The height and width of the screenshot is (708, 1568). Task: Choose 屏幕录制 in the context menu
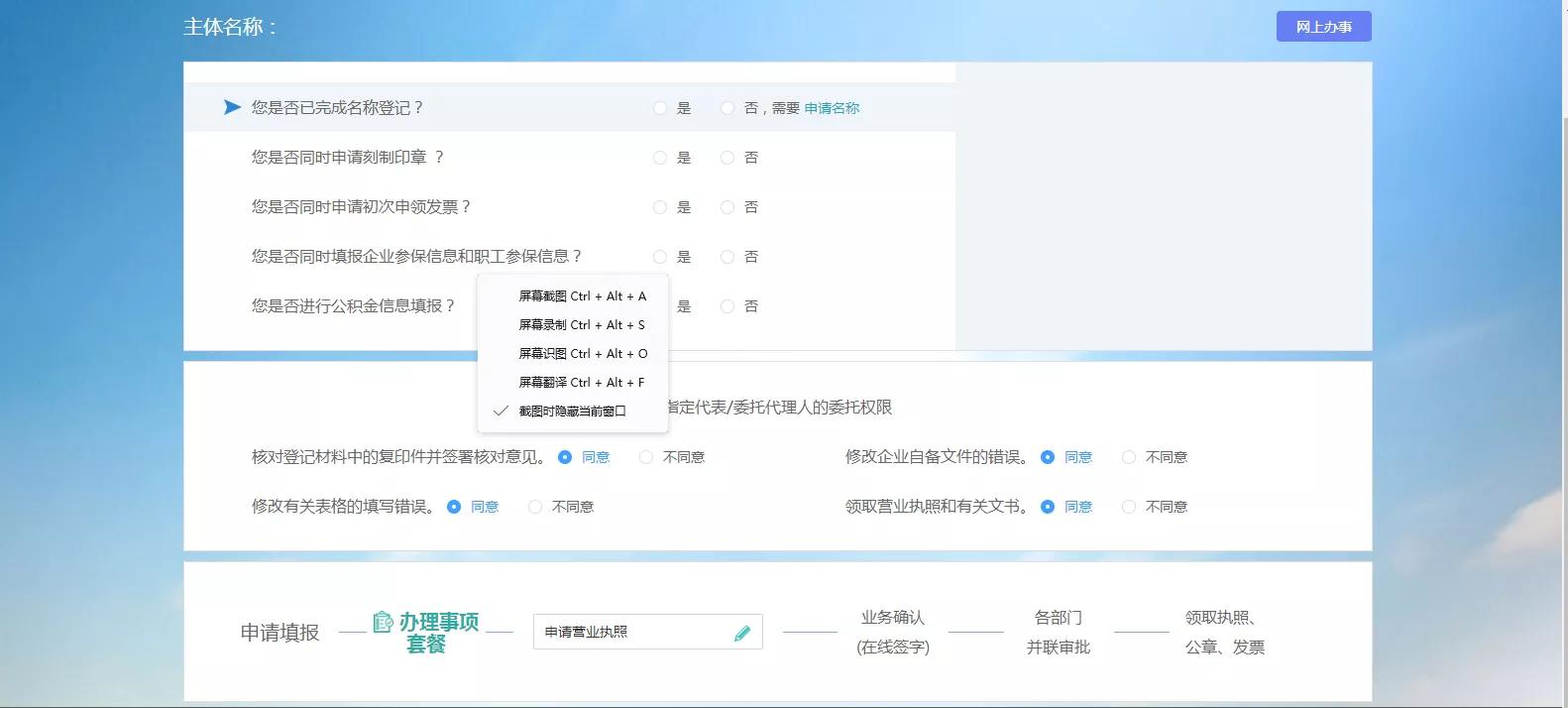581,324
